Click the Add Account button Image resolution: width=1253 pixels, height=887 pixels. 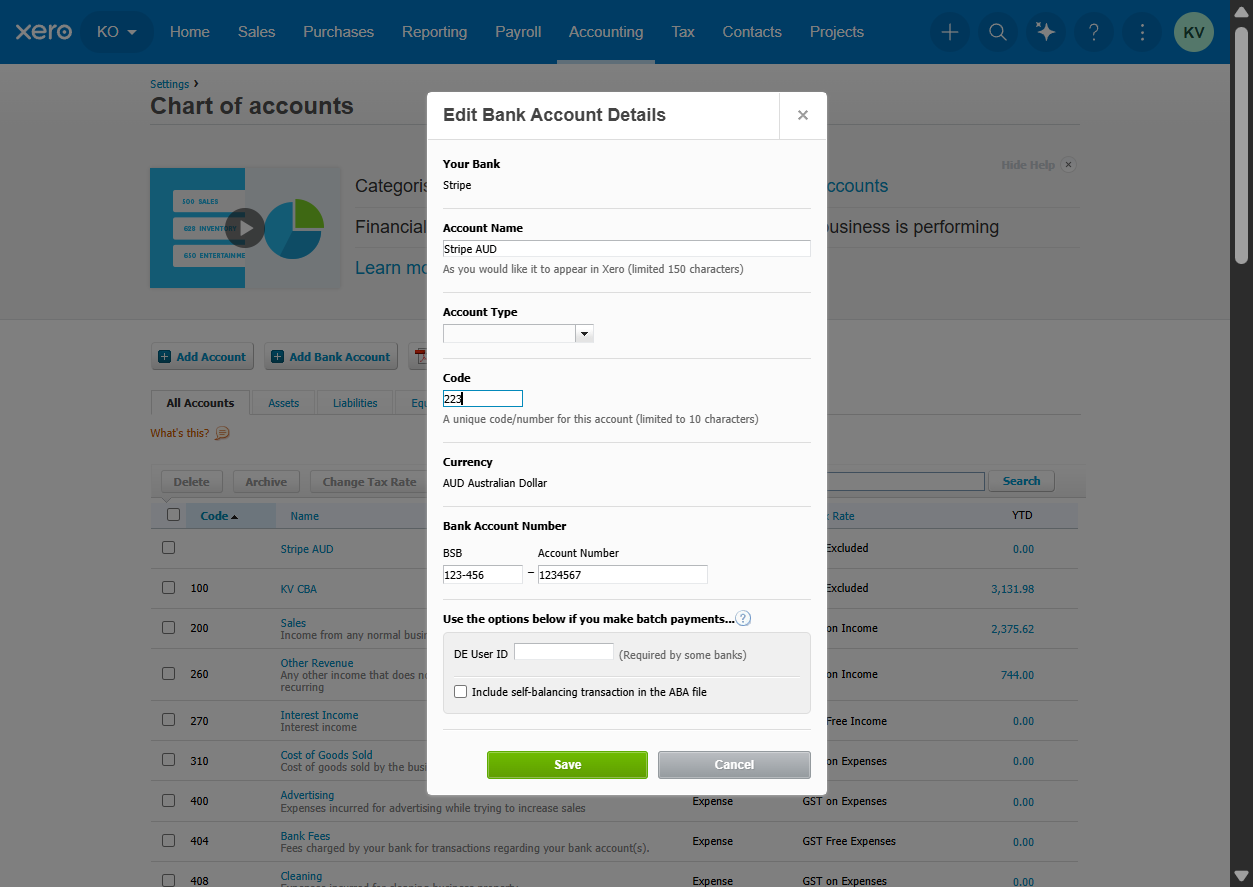[x=202, y=357]
